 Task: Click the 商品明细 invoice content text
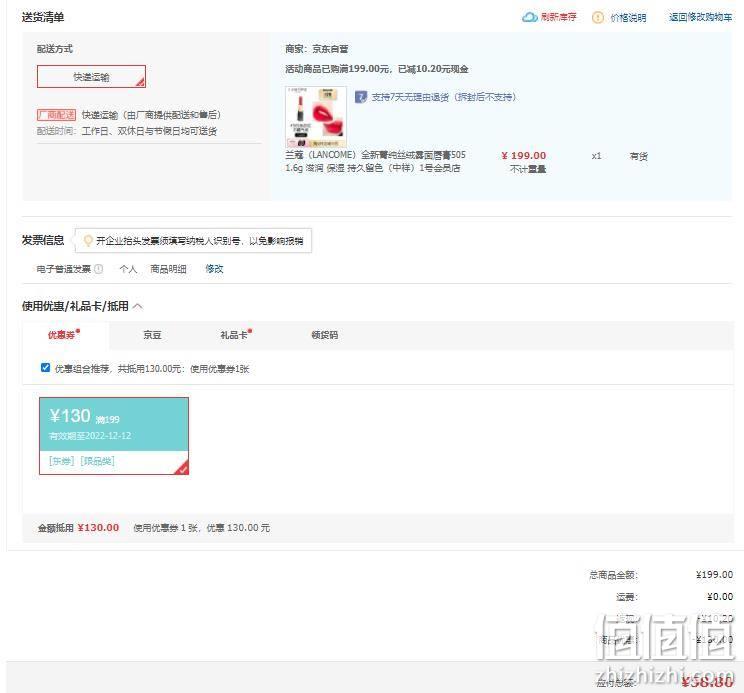[x=168, y=269]
